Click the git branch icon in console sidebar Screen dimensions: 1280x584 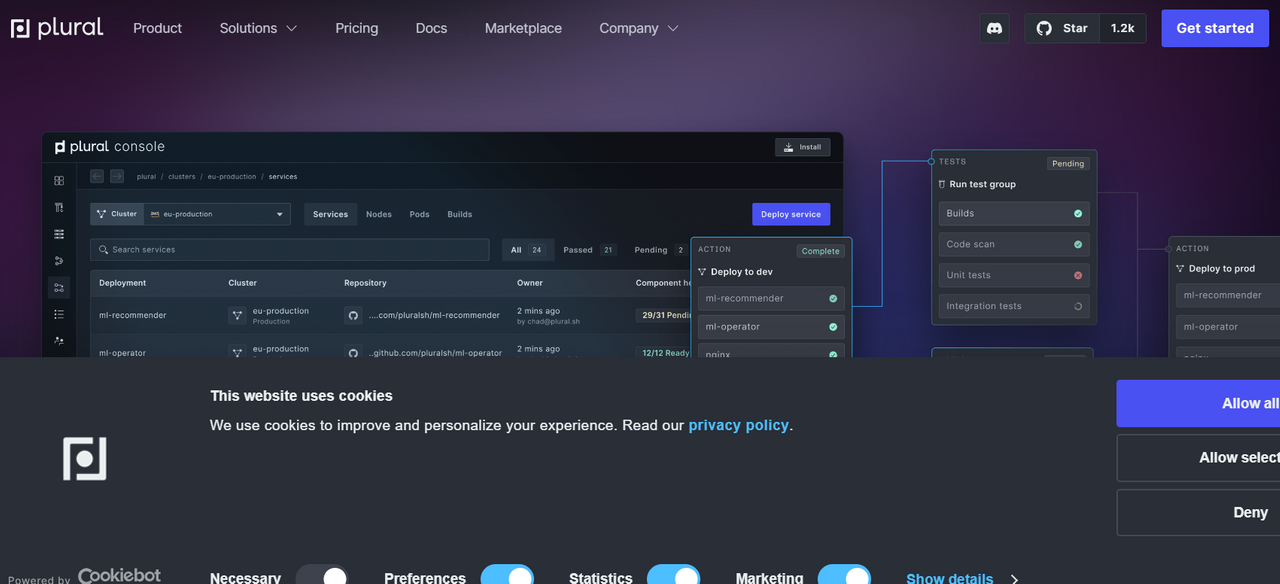59,261
